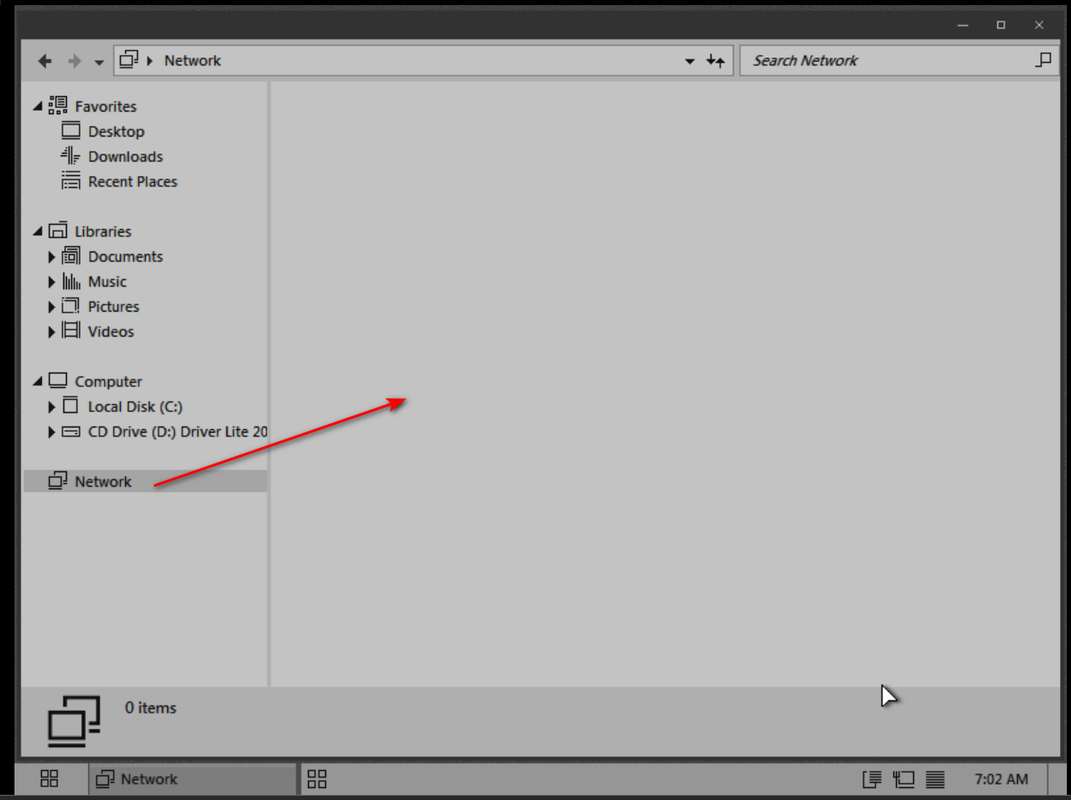The width and height of the screenshot is (1071, 800).
Task: Click the network tray icon
Action: point(904,779)
